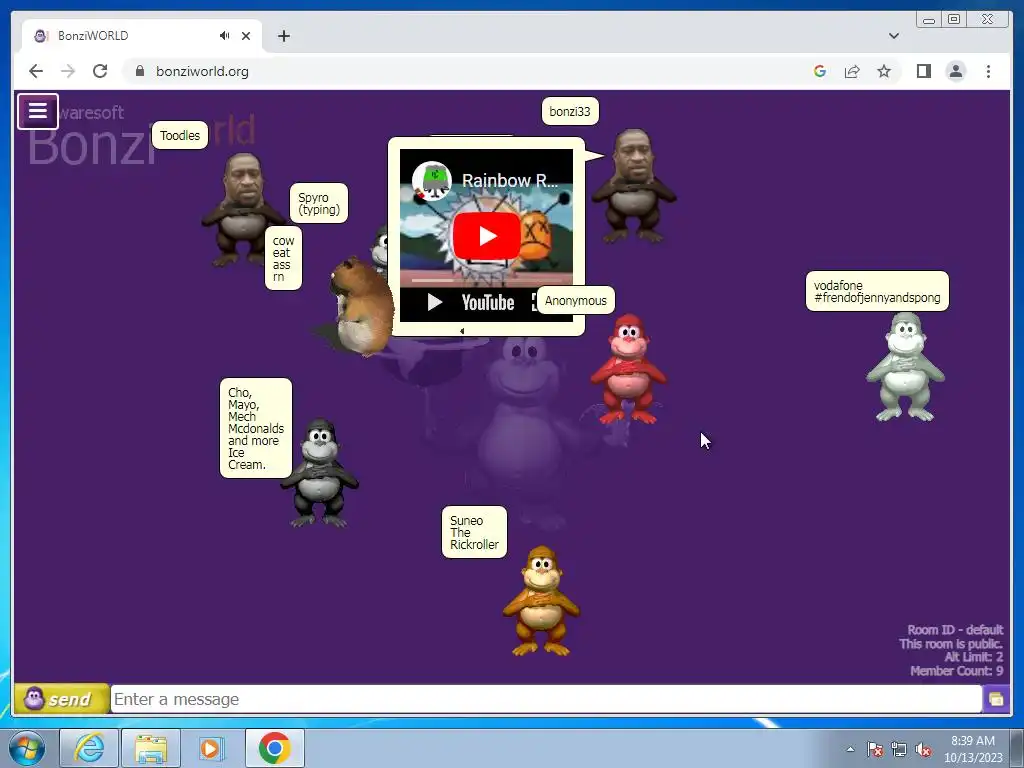Image resolution: width=1024 pixels, height=768 pixels.
Task: Go forward in Chrome
Action: (68, 71)
